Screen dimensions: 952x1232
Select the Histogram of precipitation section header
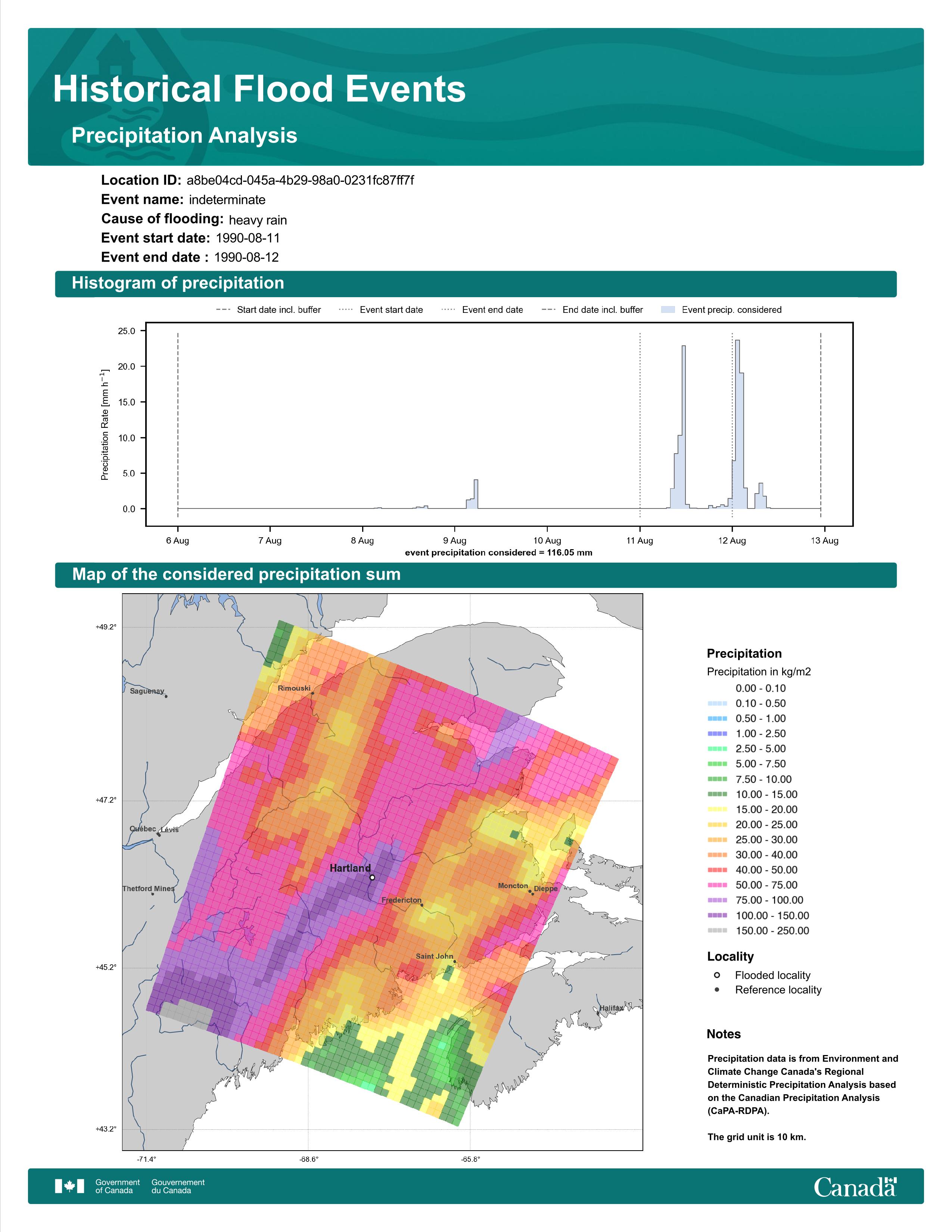475,283
